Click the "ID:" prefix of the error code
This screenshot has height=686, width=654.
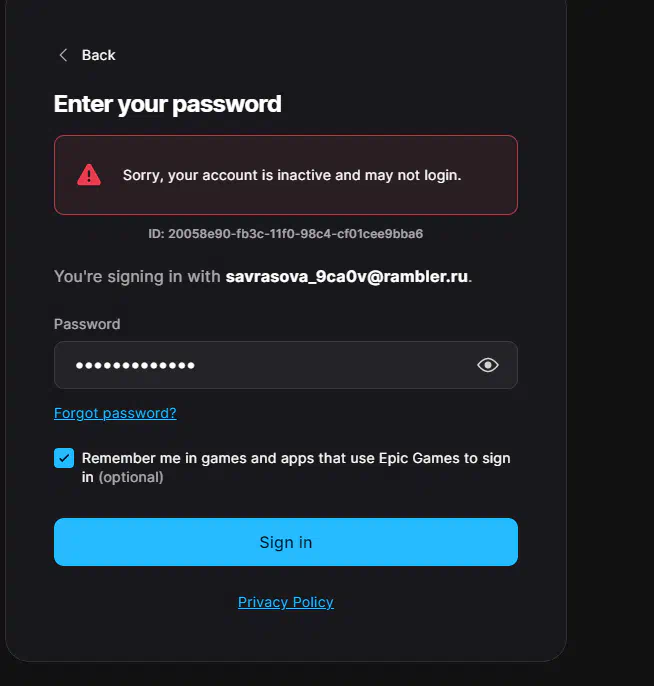[156, 234]
